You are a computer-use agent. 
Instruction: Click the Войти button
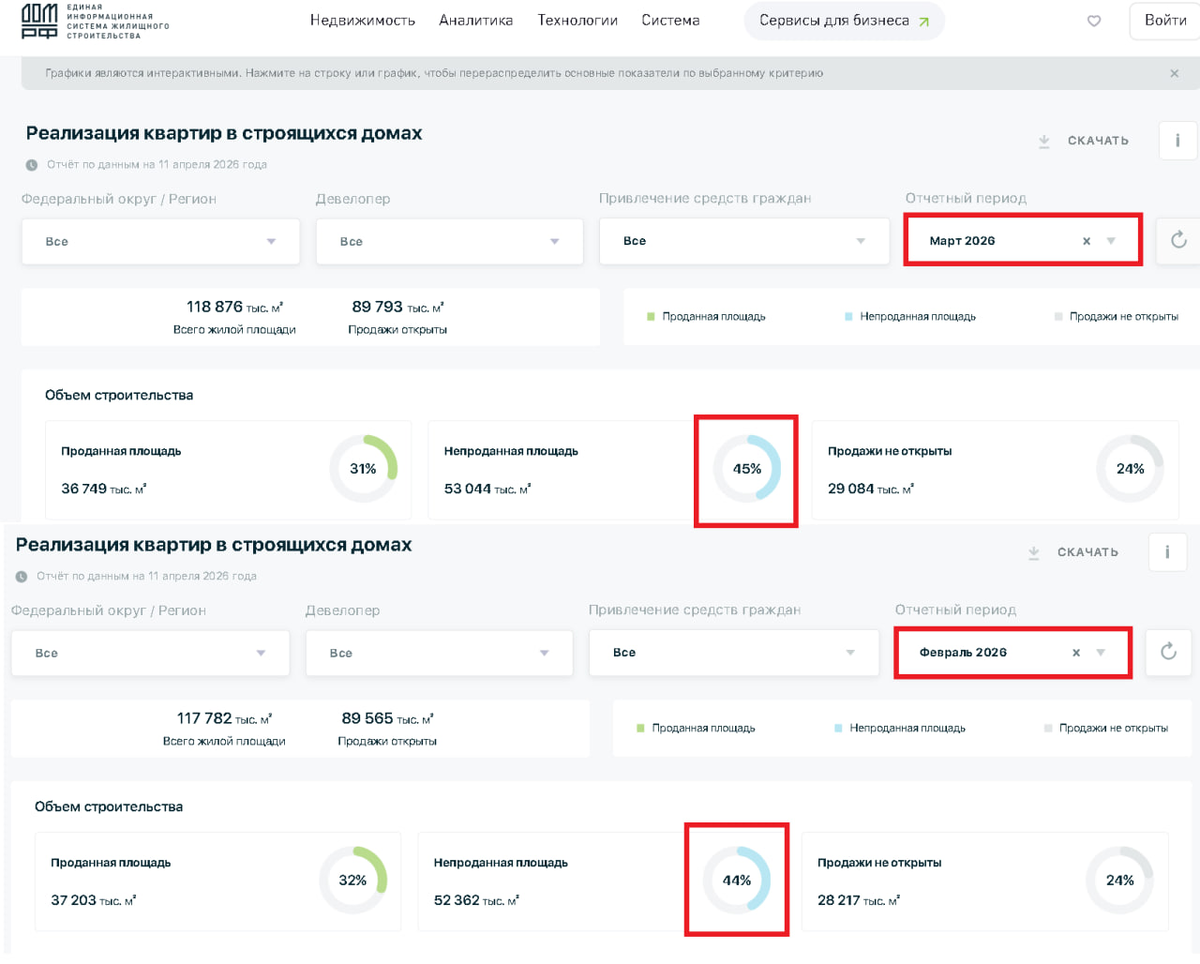click(1165, 21)
